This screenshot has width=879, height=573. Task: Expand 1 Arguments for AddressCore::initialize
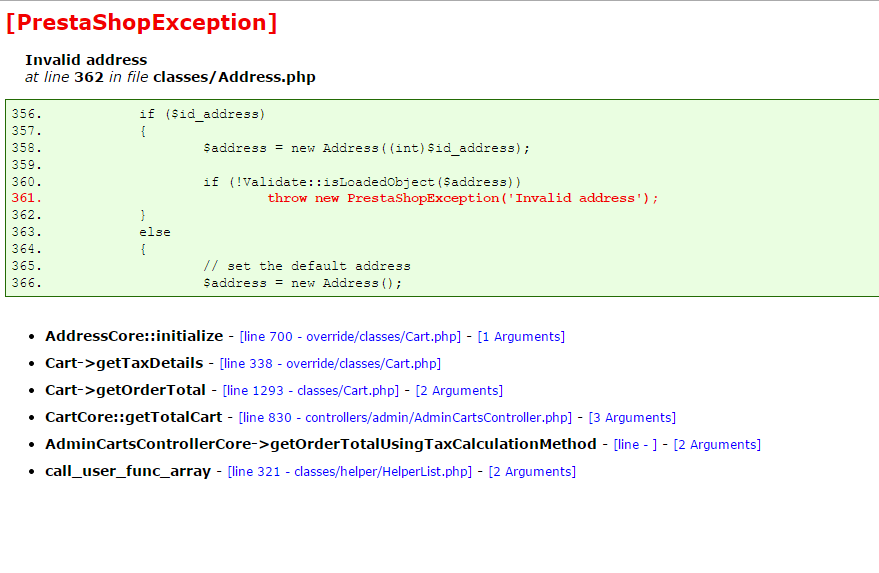coord(521,336)
